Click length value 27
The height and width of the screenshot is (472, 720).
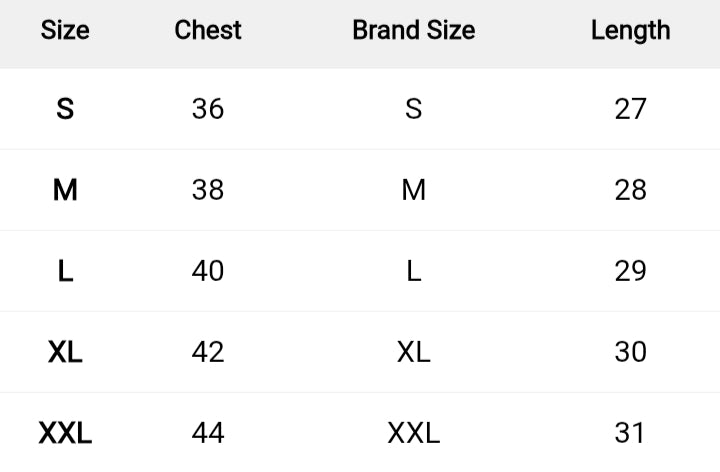pyautogui.click(x=630, y=108)
